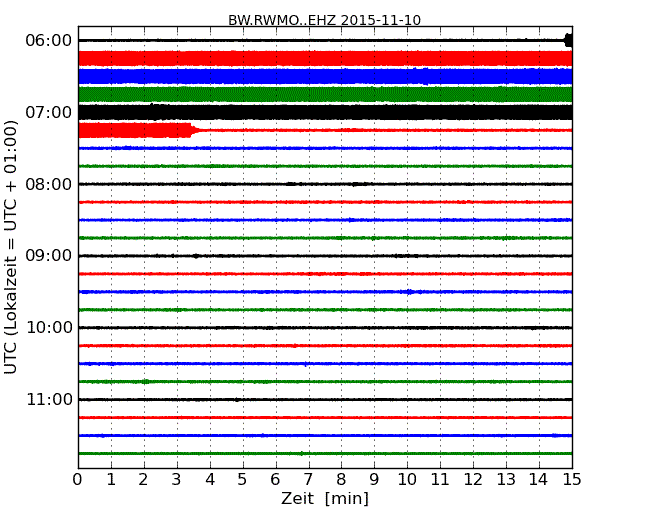This screenshot has height=520, width=650.
Task: Click the x-axis tick label 3
Action: click(x=177, y=479)
